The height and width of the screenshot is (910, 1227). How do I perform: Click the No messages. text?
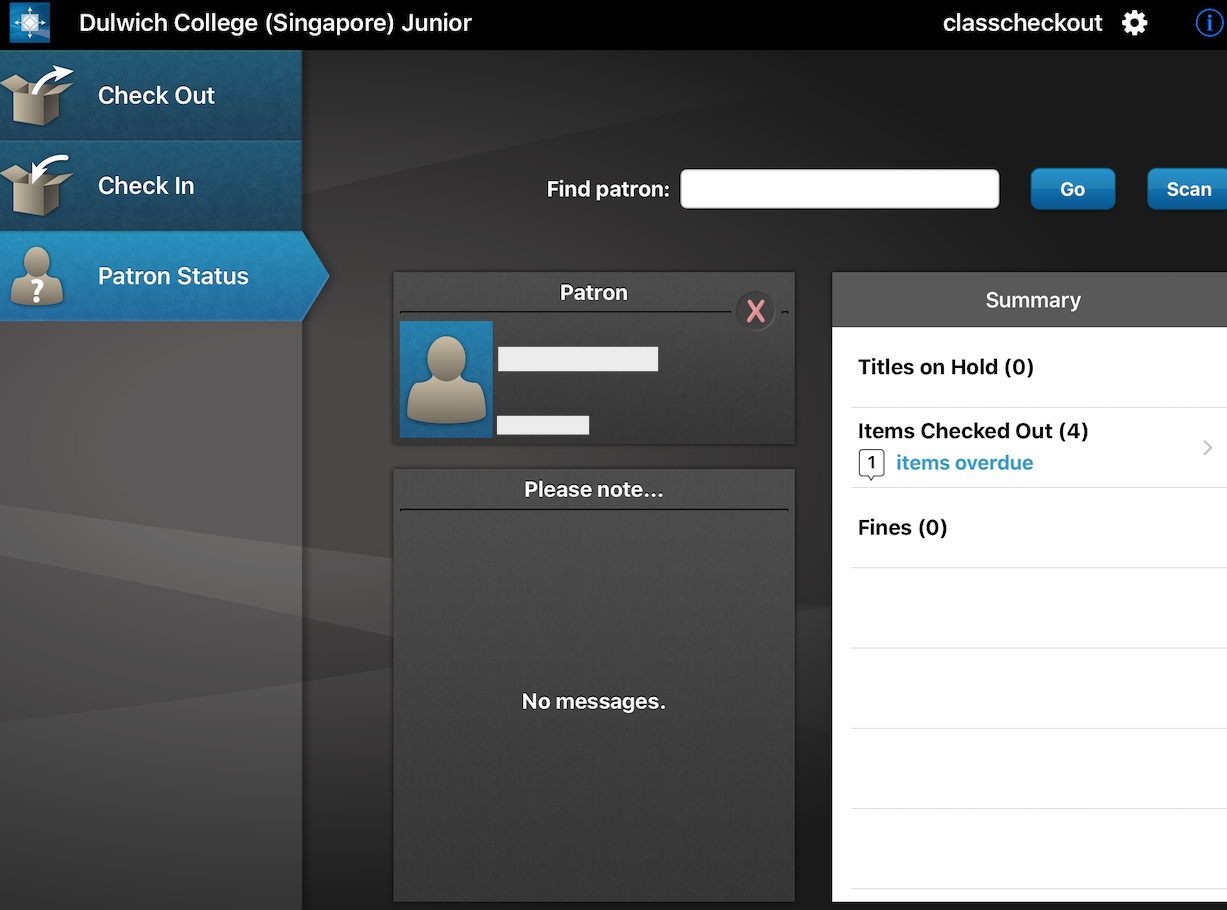click(x=594, y=702)
